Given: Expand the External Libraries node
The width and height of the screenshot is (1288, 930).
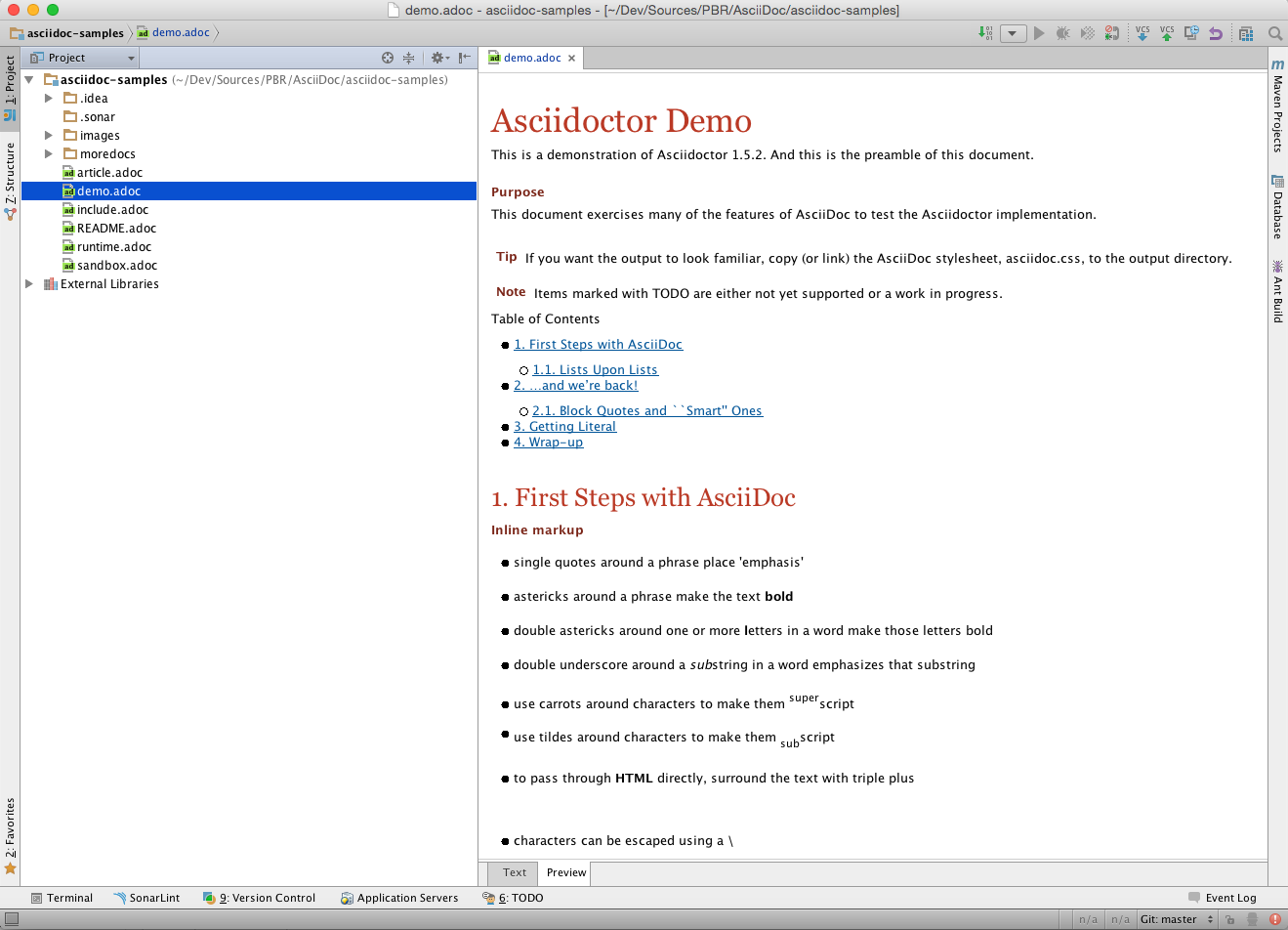Looking at the screenshot, I should tap(29, 284).
